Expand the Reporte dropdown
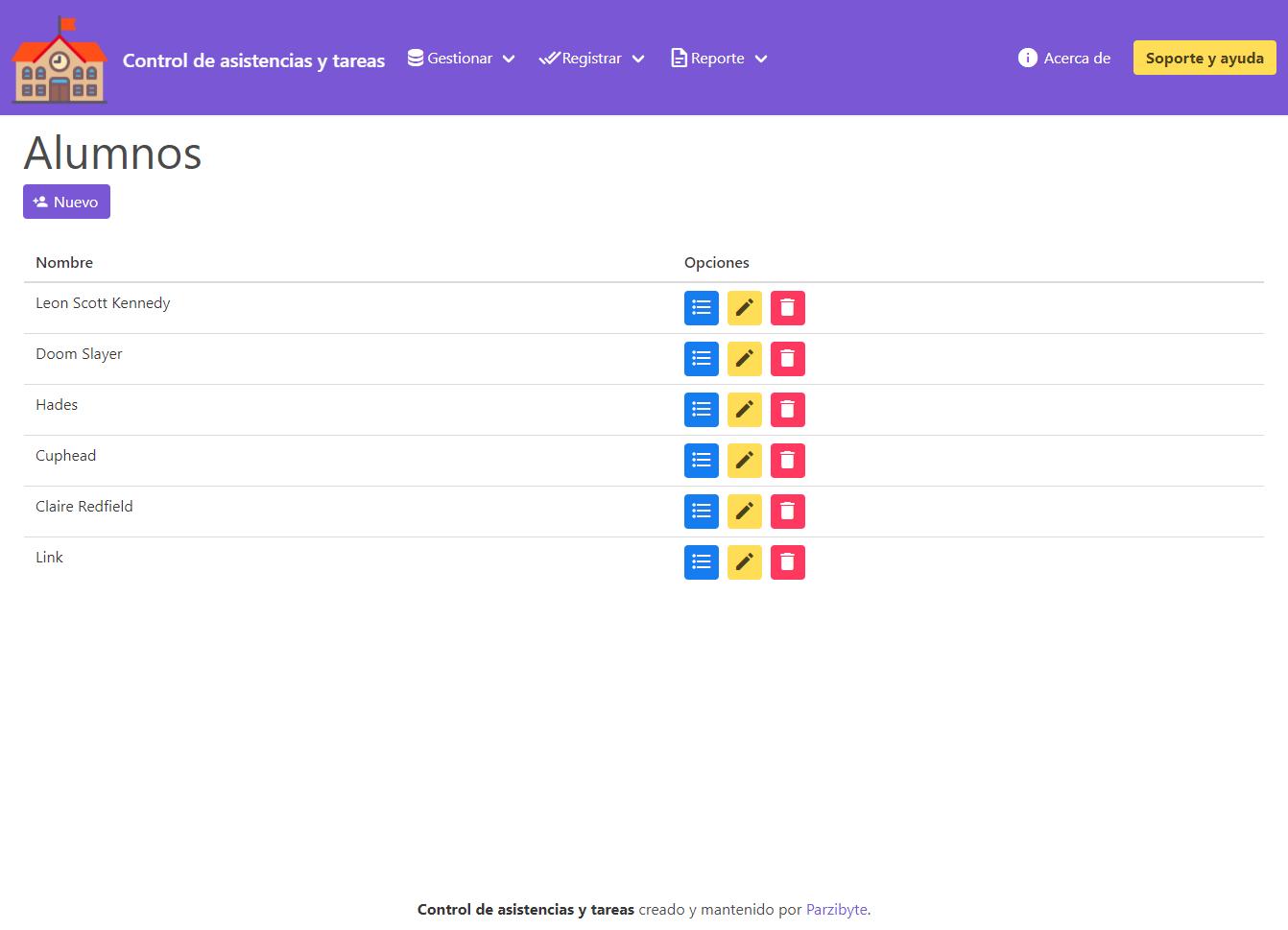Image resolution: width=1288 pixels, height=930 pixels. pyautogui.click(x=719, y=59)
